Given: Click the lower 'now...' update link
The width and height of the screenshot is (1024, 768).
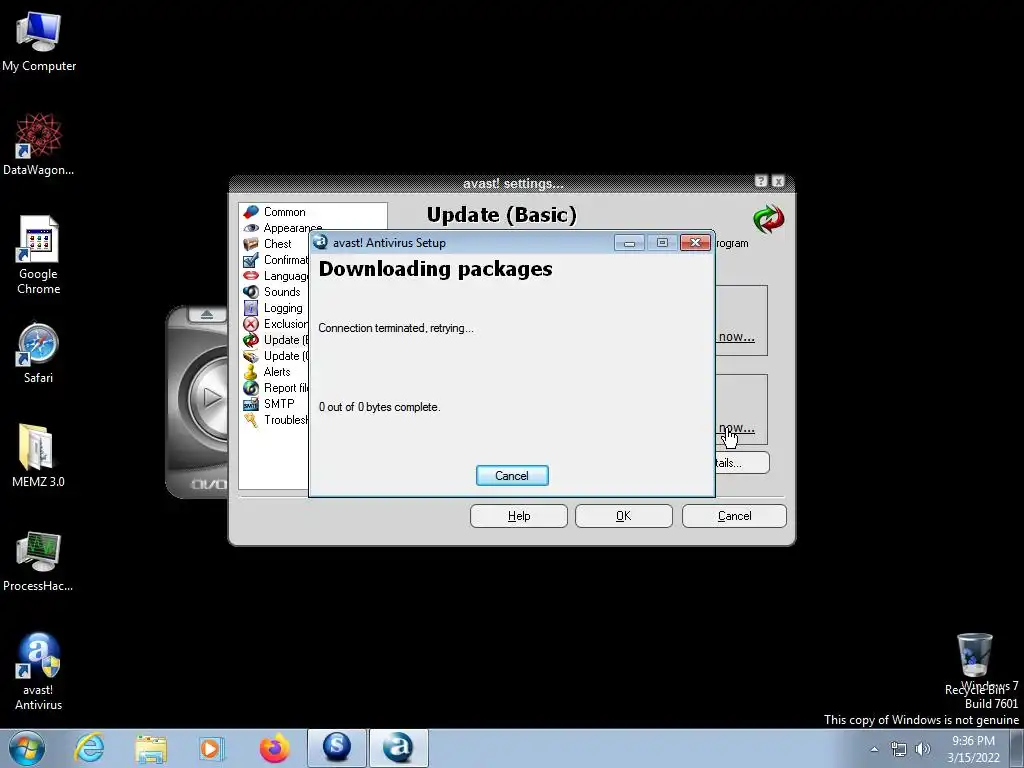Looking at the screenshot, I should (736, 428).
